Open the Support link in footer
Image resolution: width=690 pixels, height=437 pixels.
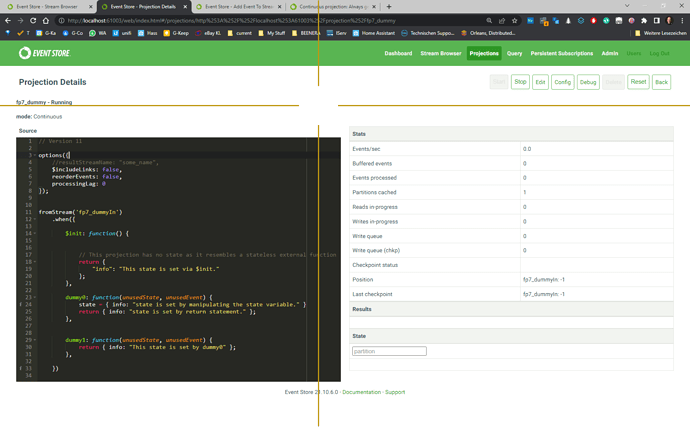[x=395, y=392]
